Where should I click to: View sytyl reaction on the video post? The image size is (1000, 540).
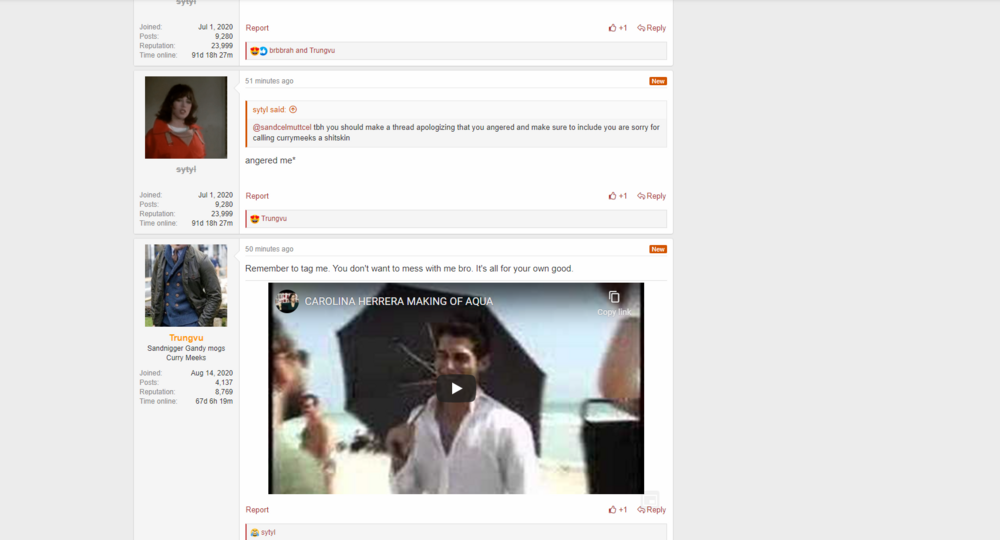[x=268, y=532]
